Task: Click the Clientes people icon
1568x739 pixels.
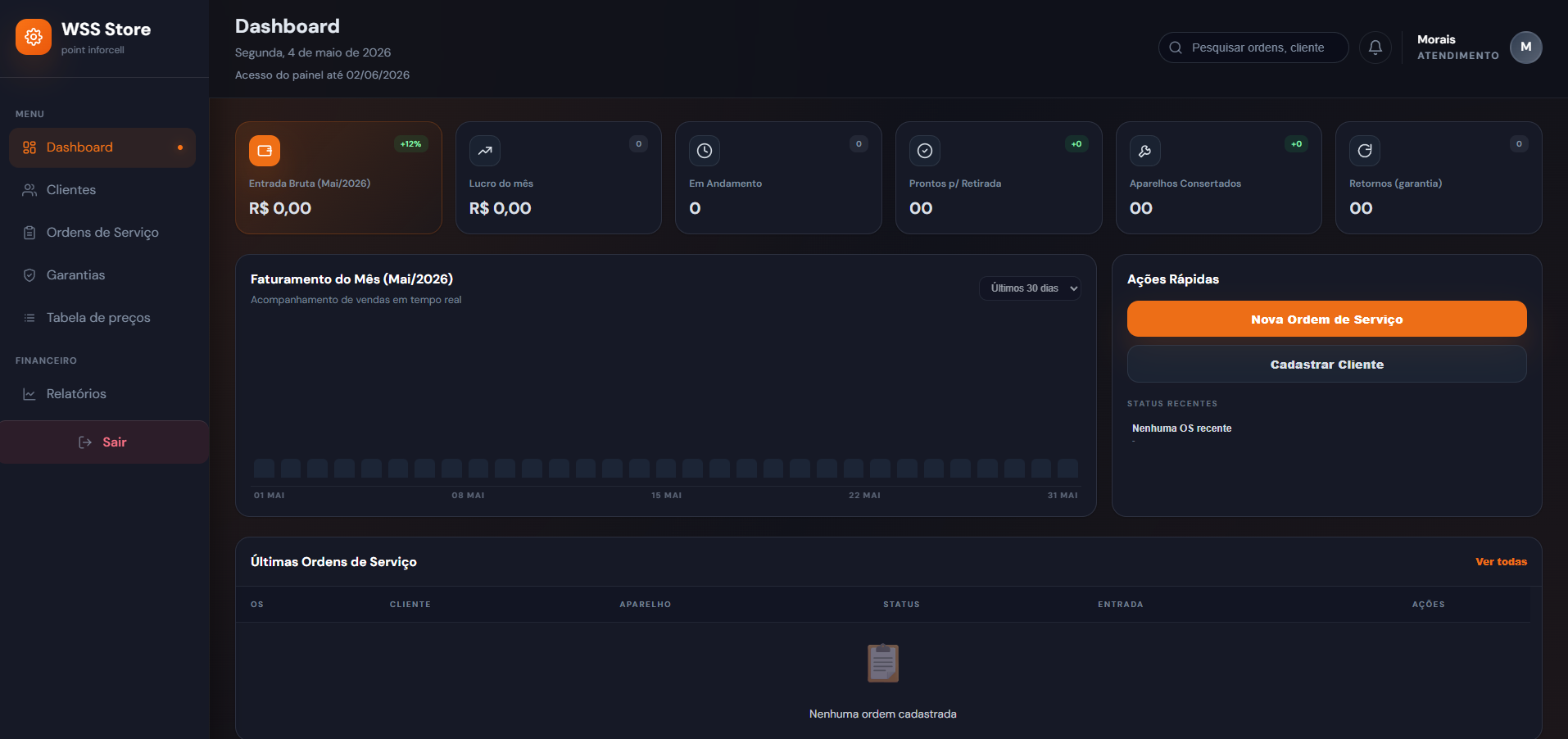Action: point(29,190)
